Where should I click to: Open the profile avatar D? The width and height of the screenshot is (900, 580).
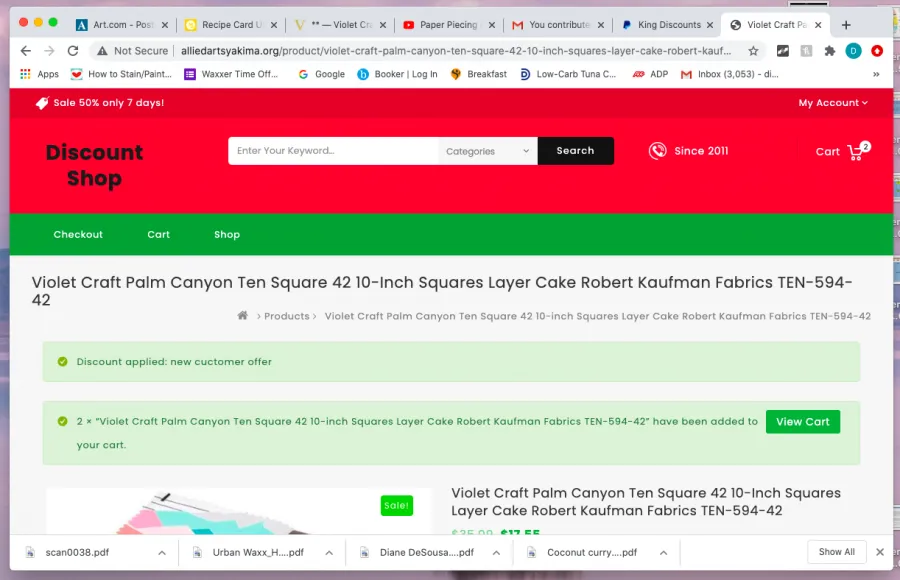(853, 51)
